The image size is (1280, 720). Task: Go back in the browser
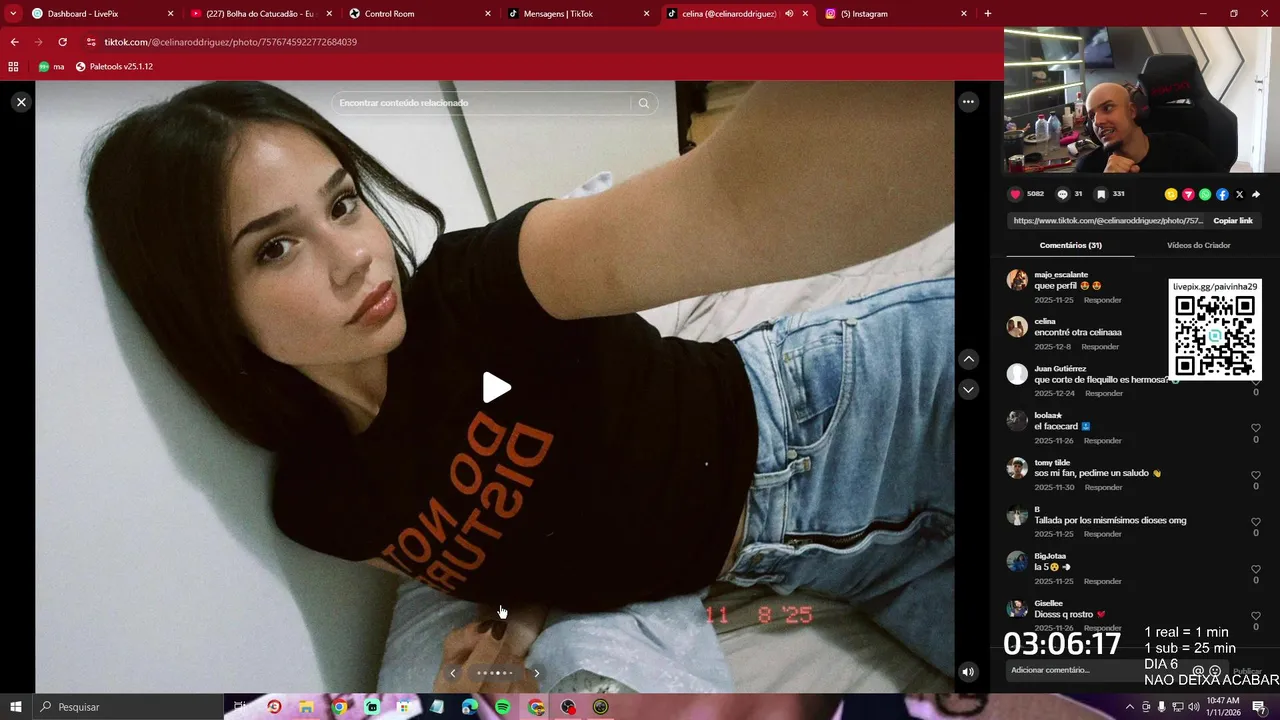tap(14, 42)
